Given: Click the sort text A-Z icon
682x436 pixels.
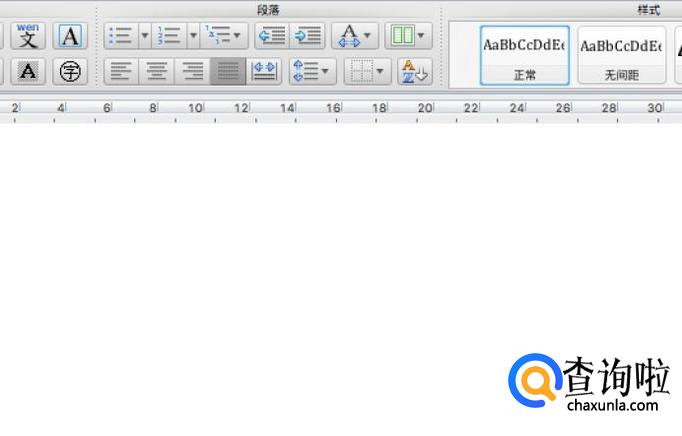Looking at the screenshot, I should 413,71.
